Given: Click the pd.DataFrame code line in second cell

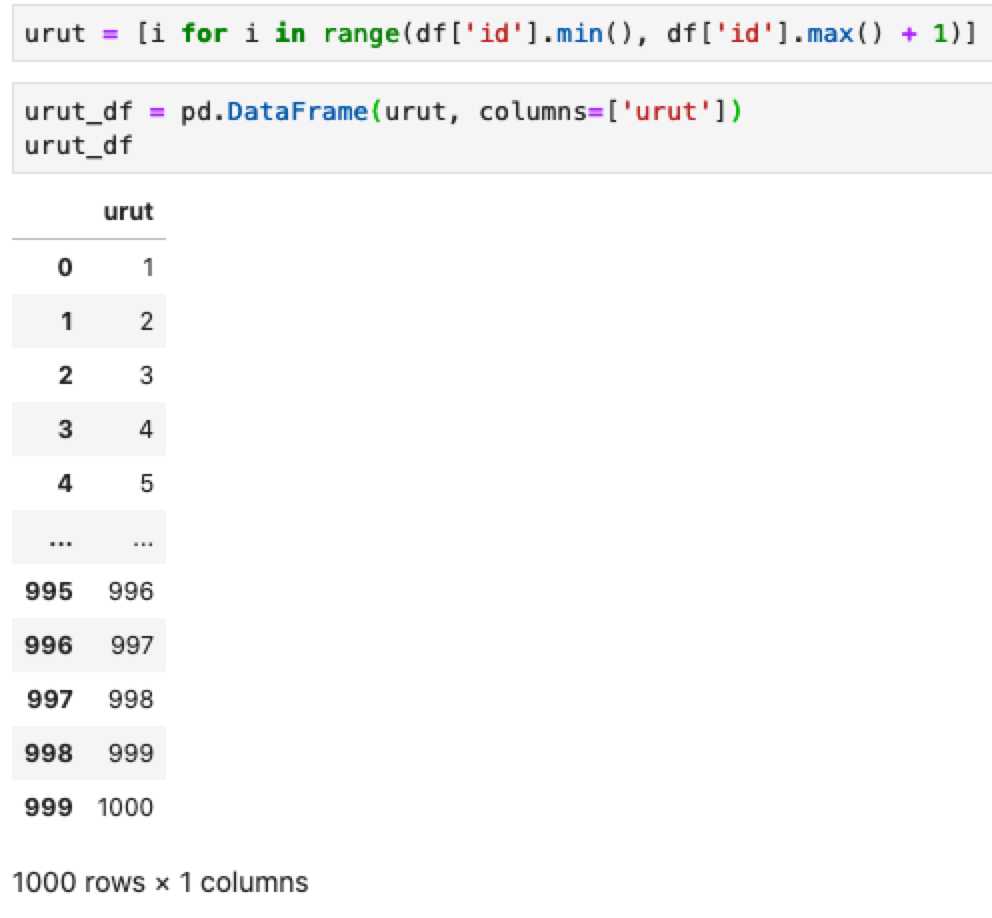Looking at the screenshot, I should click(x=382, y=111).
